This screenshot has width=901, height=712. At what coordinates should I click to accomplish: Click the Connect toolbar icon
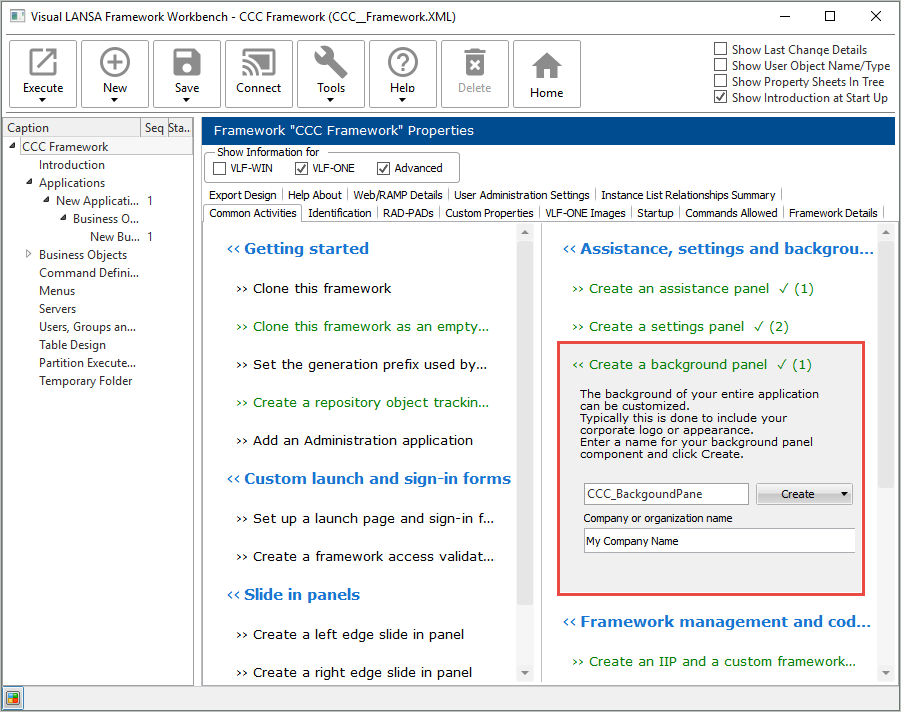pyautogui.click(x=259, y=64)
